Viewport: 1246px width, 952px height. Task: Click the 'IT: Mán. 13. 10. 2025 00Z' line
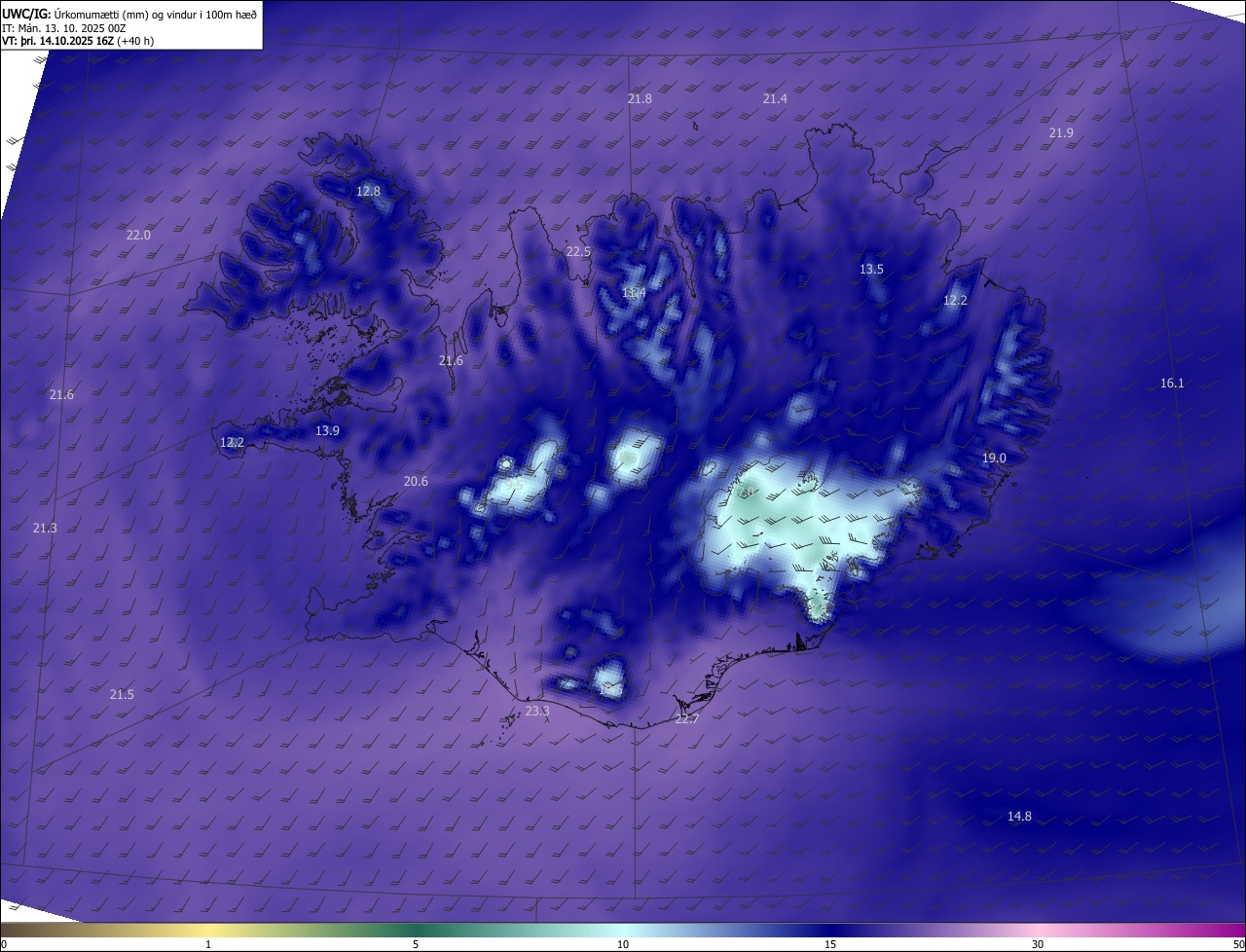64,28
